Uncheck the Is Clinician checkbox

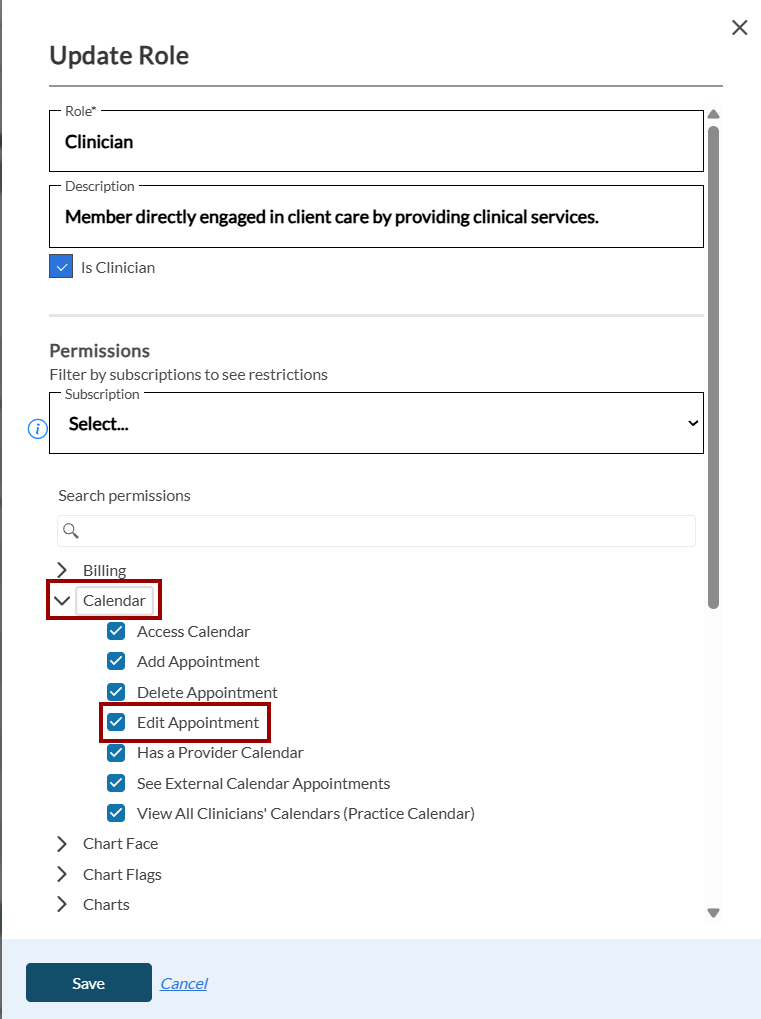[61, 266]
